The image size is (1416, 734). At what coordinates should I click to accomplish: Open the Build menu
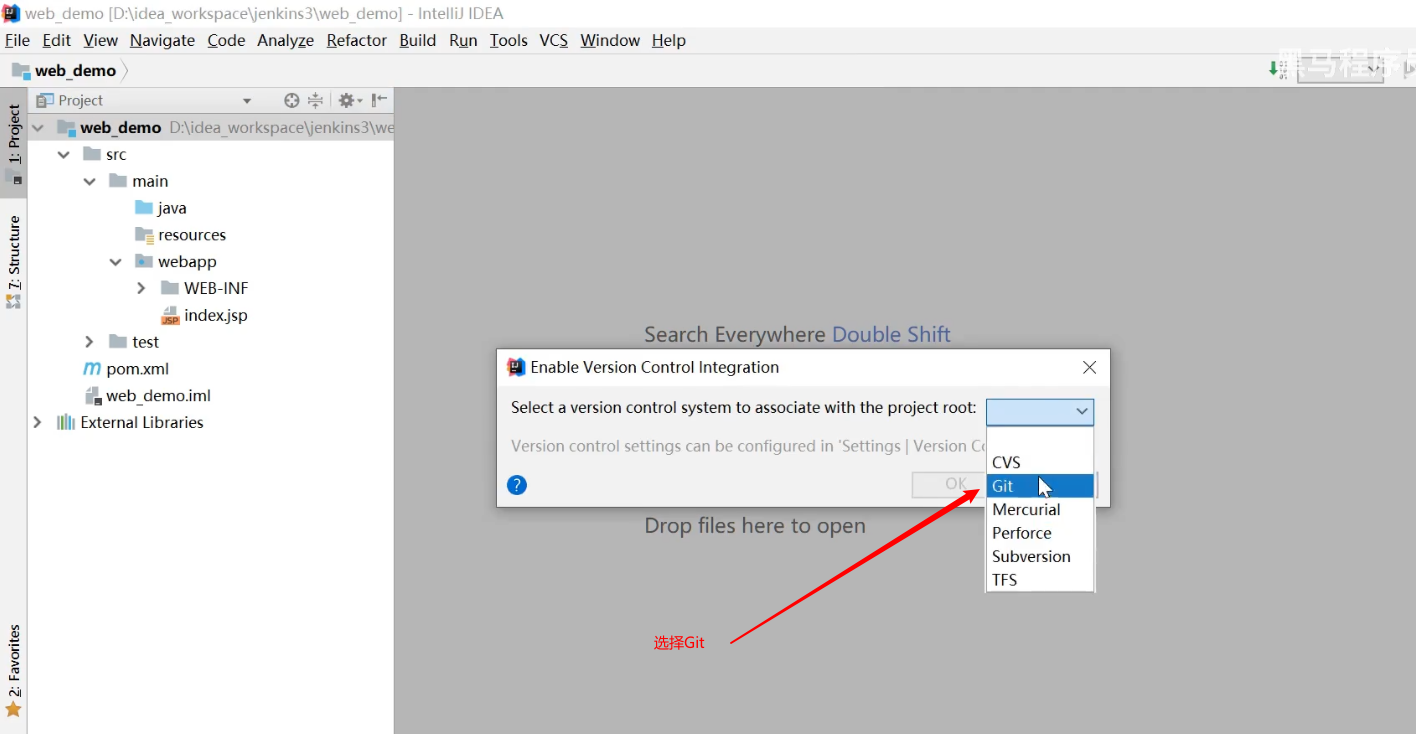[x=417, y=40]
